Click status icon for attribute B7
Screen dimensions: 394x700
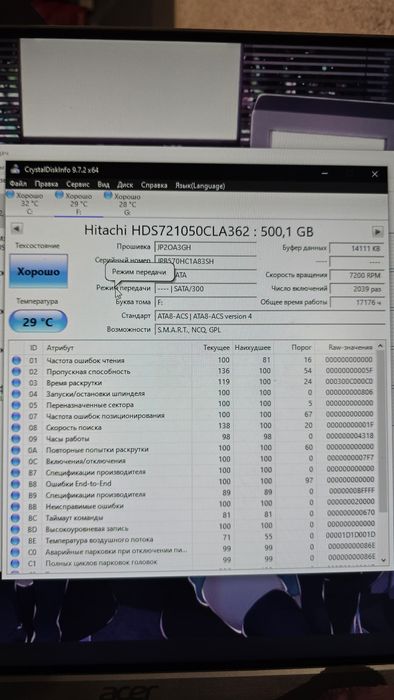pos(16,472)
